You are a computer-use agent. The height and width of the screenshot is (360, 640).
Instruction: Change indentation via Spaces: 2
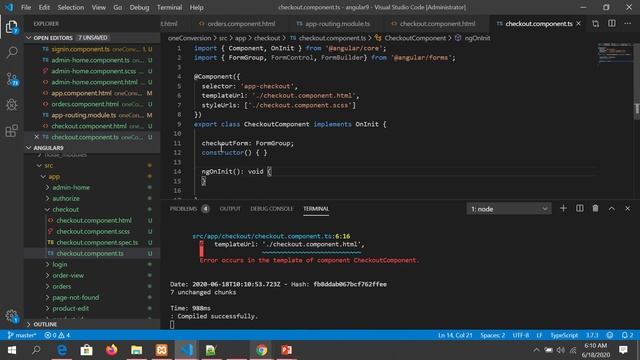[x=492, y=335]
